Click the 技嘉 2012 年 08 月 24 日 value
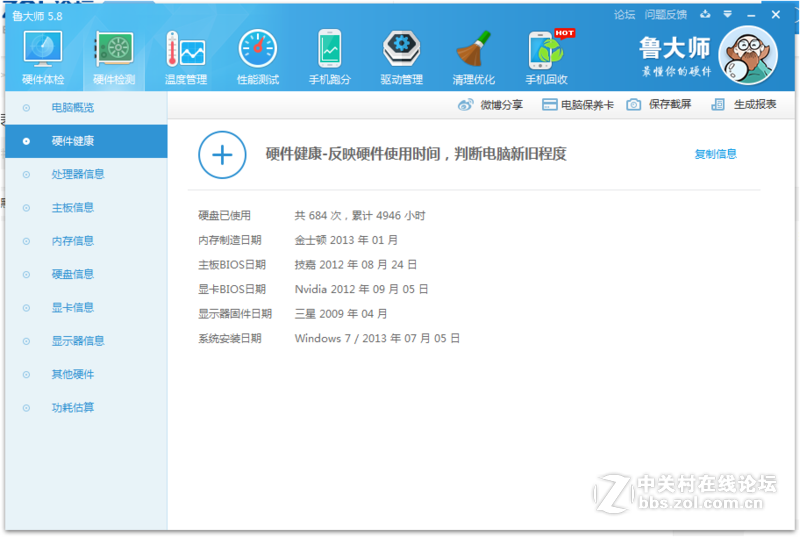The height and width of the screenshot is (537, 800). [x=356, y=265]
